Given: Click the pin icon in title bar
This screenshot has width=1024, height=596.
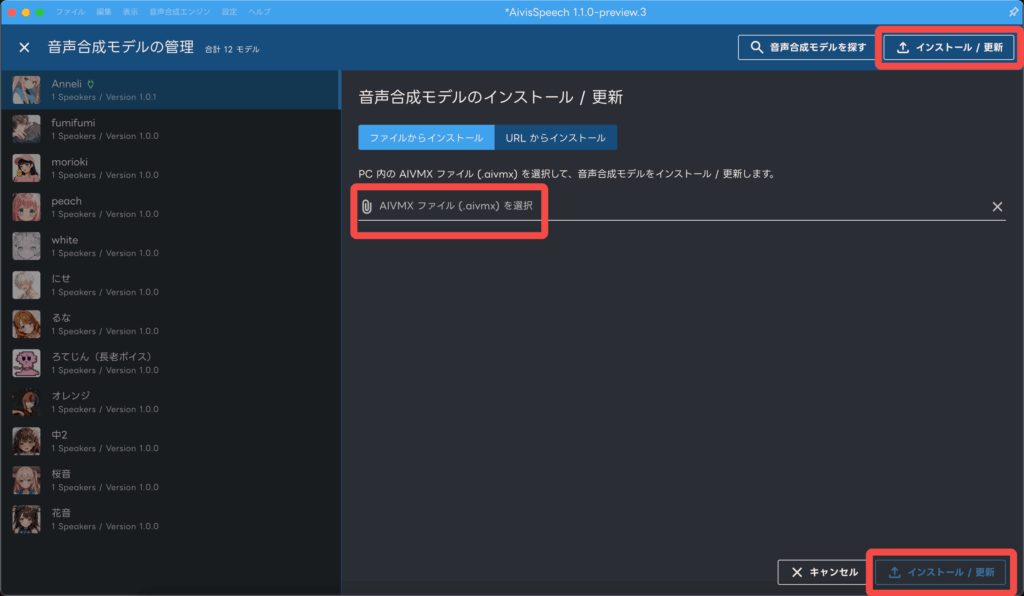Looking at the screenshot, I should (1013, 12).
